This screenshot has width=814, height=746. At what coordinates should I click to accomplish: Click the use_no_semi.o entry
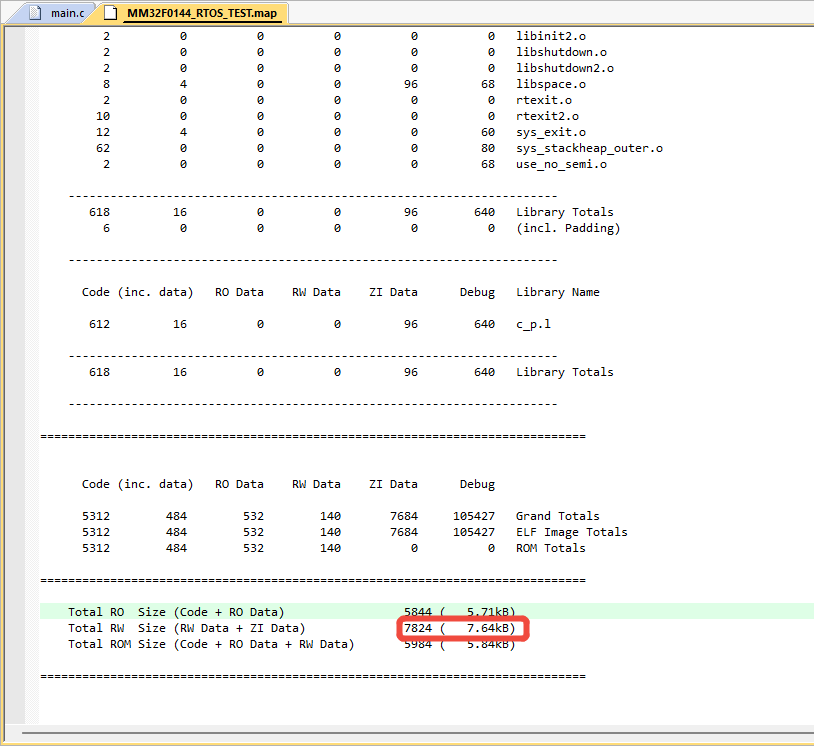pyautogui.click(x=561, y=165)
